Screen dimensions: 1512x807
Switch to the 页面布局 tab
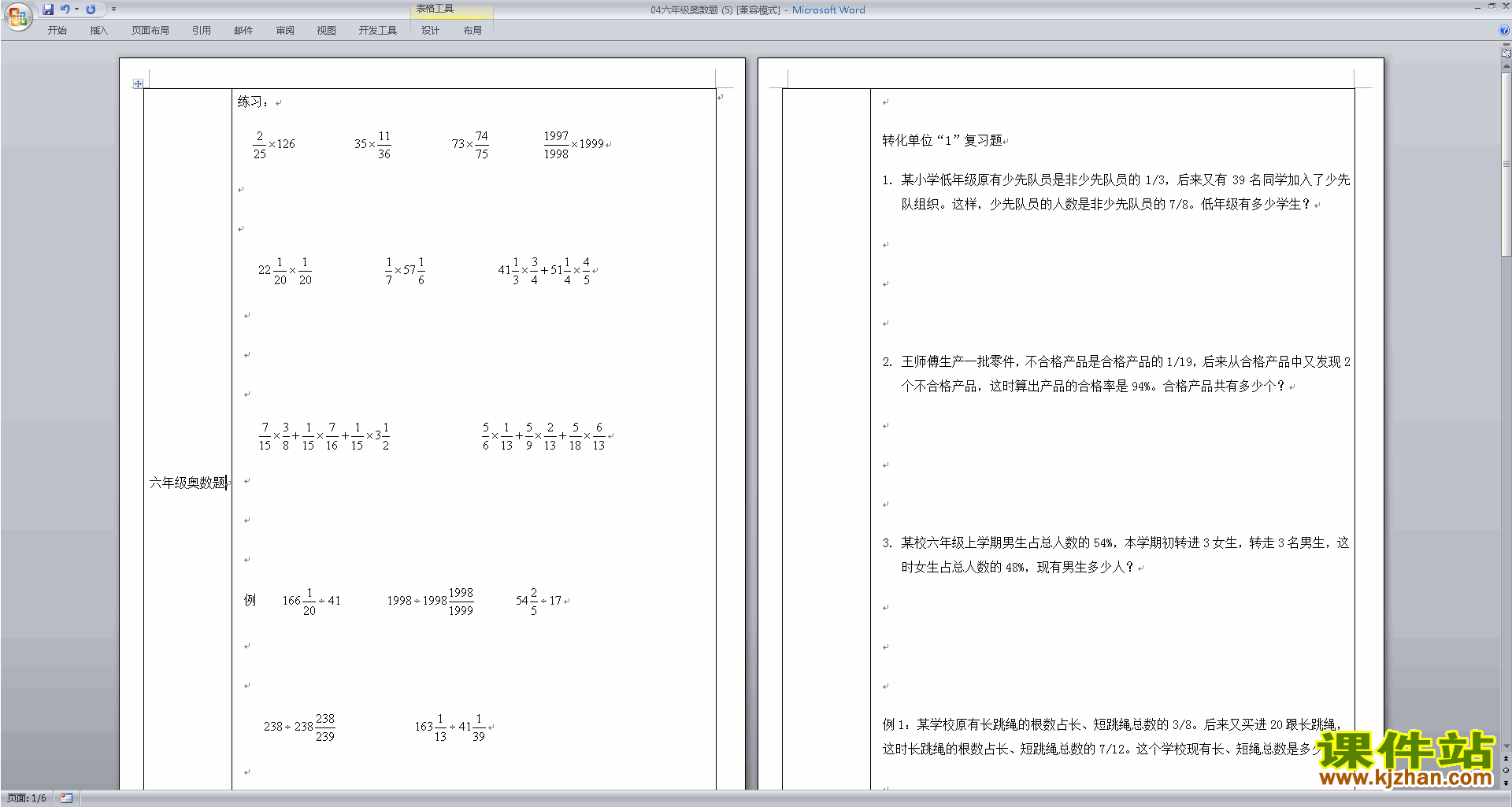(150, 31)
